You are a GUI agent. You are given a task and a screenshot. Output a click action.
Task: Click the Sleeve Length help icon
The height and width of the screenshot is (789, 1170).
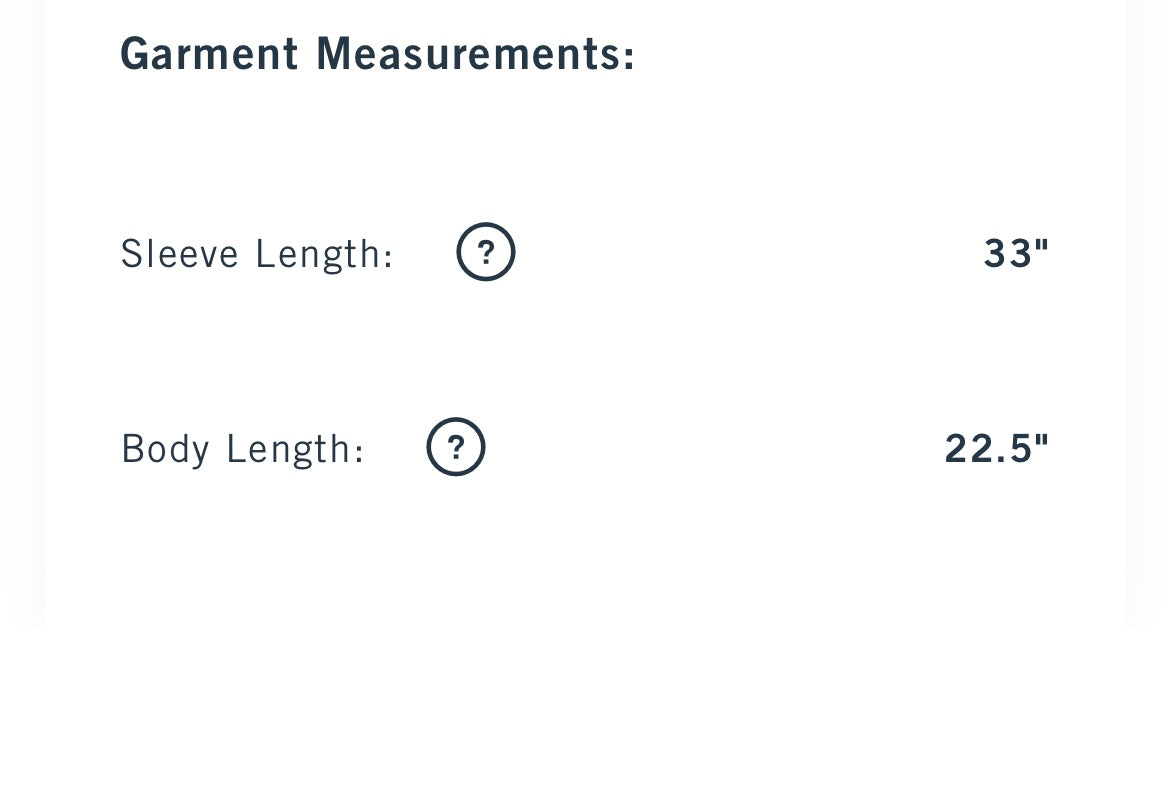tap(486, 252)
